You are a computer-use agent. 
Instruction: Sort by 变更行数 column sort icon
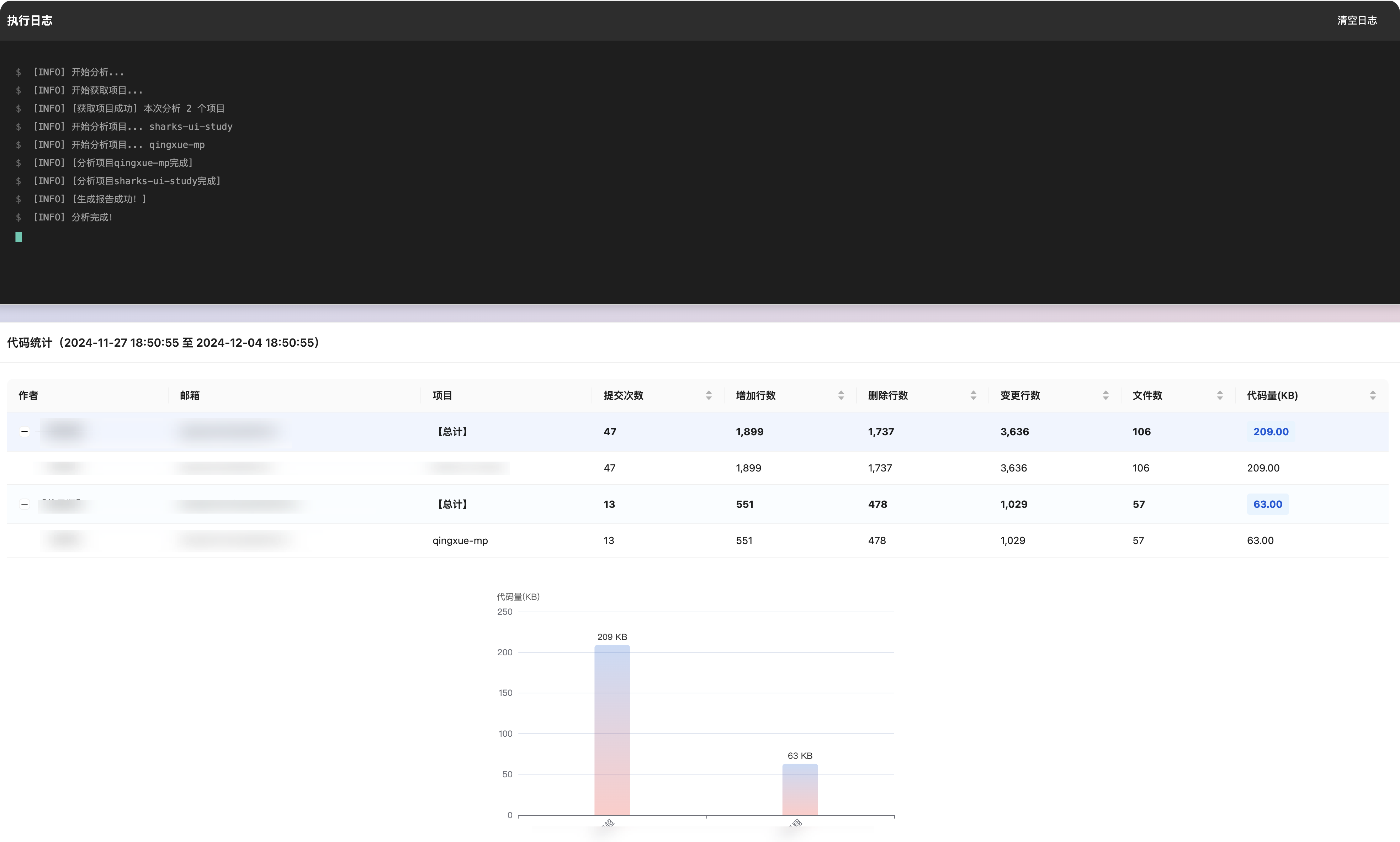click(x=1105, y=395)
